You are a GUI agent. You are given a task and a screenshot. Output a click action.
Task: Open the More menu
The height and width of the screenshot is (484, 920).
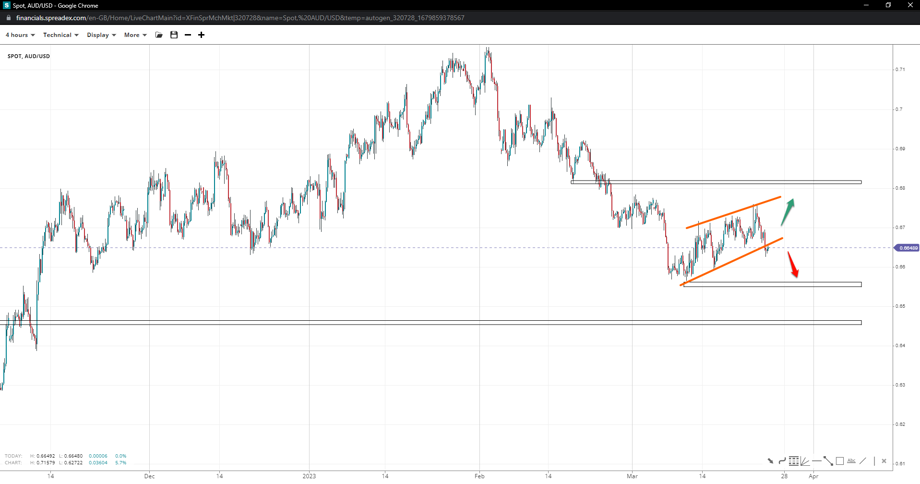point(135,35)
